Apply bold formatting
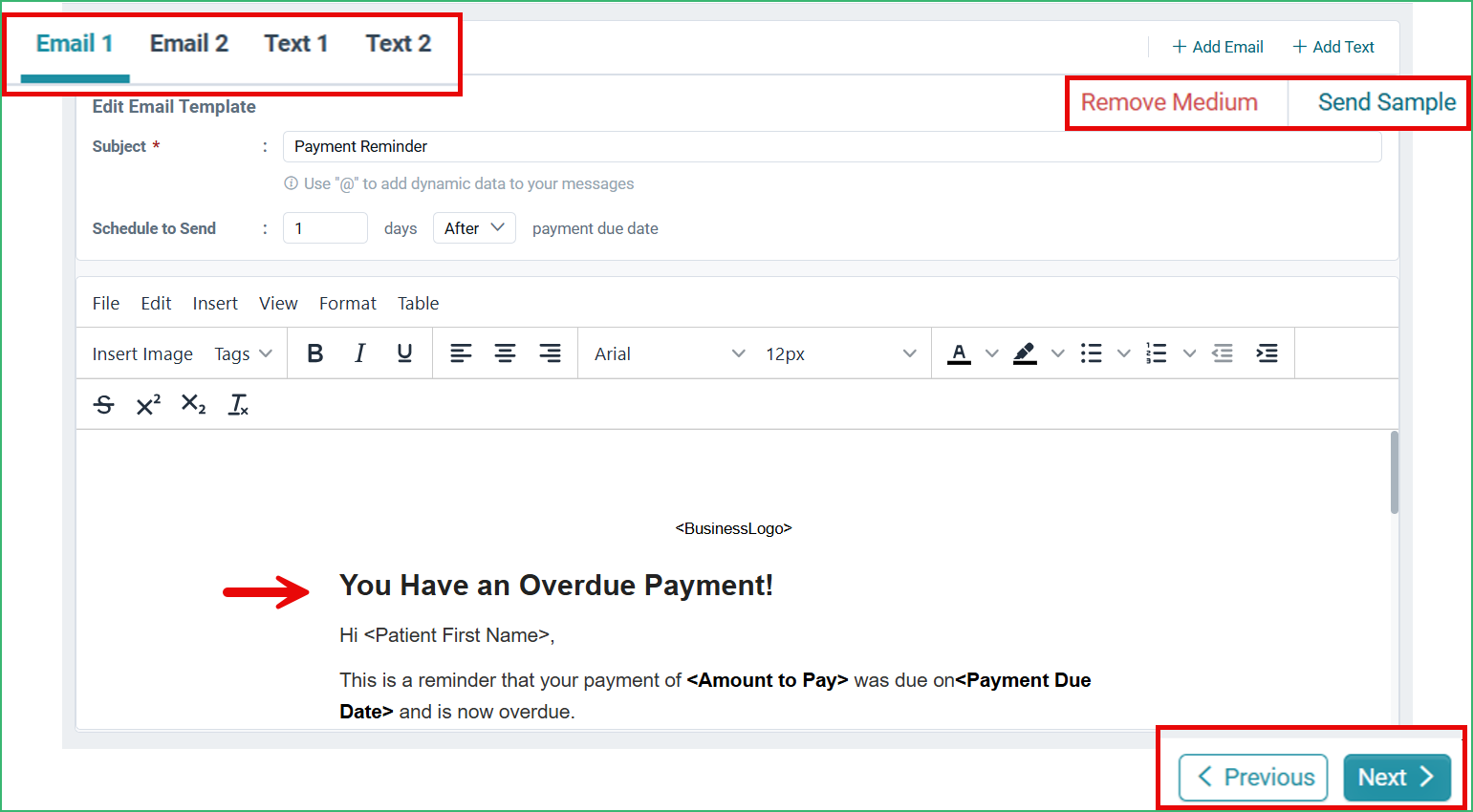This screenshot has width=1473, height=812. click(x=315, y=353)
